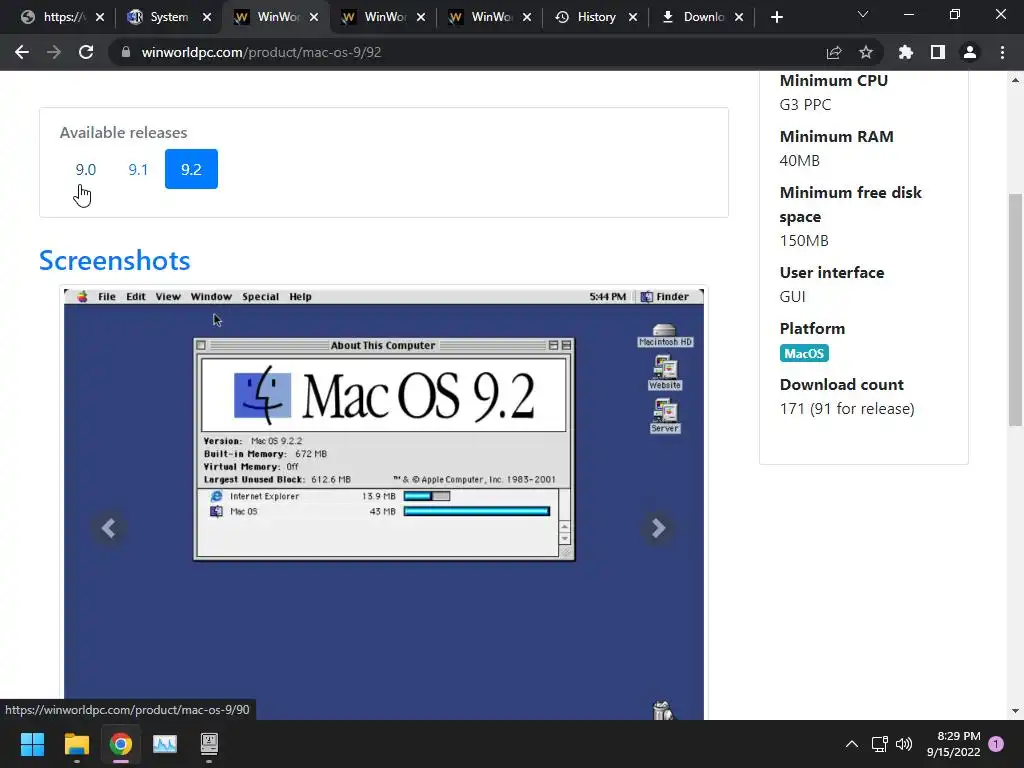The height and width of the screenshot is (768, 1024).
Task: Open the tab search dropdown
Action: coord(863,14)
